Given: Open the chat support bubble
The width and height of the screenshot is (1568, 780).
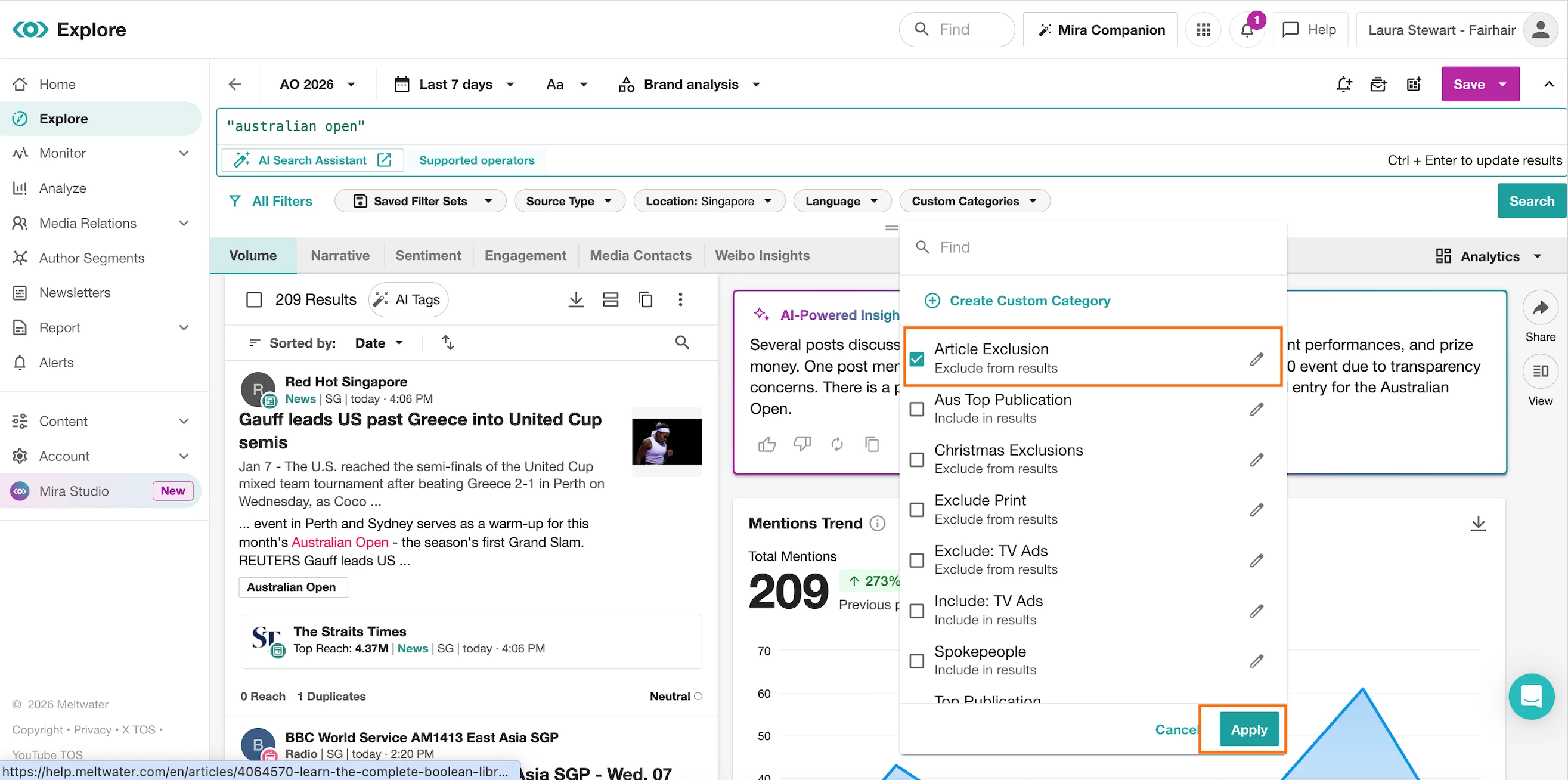Looking at the screenshot, I should click(x=1531, y=696).
